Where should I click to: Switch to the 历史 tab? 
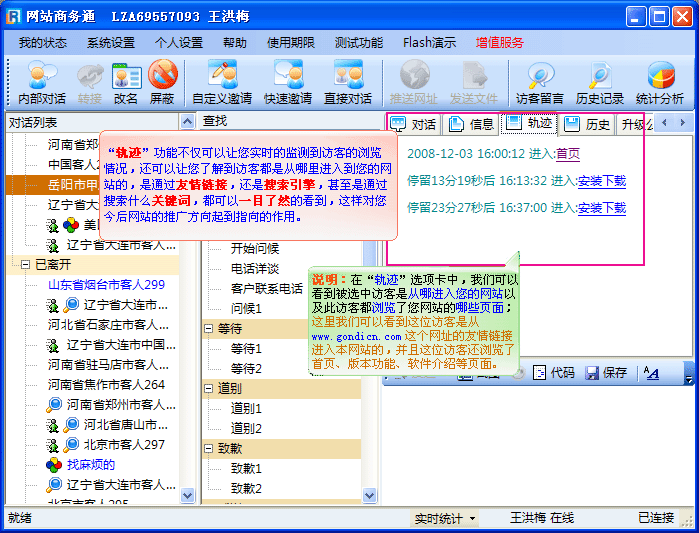(587, 124)
